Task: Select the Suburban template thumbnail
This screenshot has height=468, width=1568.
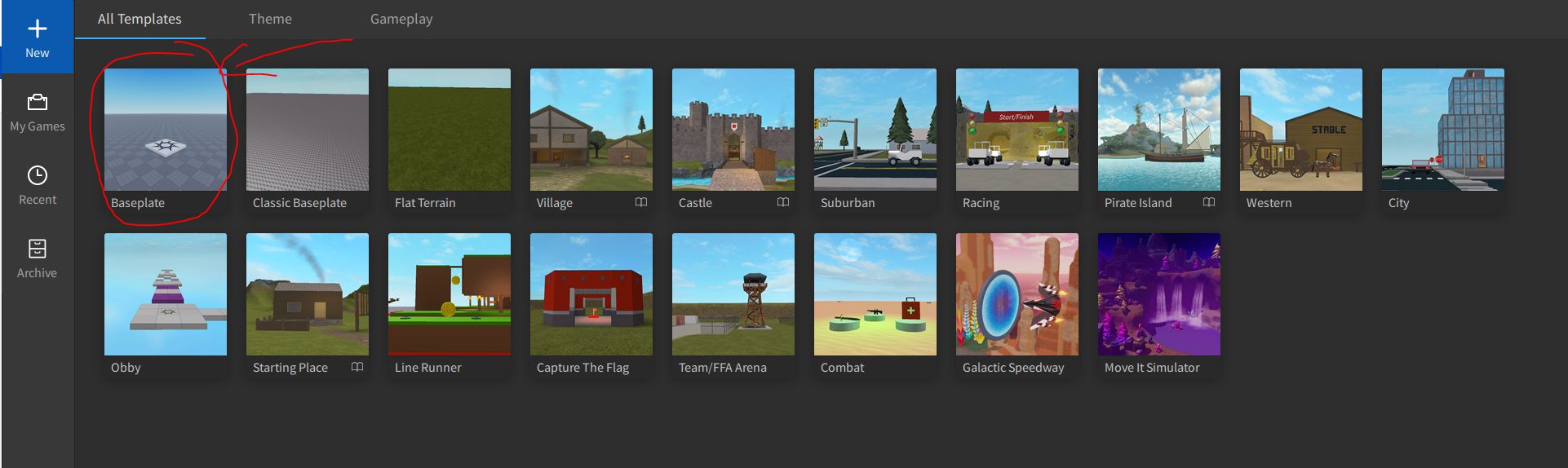Action: (875, 130)
